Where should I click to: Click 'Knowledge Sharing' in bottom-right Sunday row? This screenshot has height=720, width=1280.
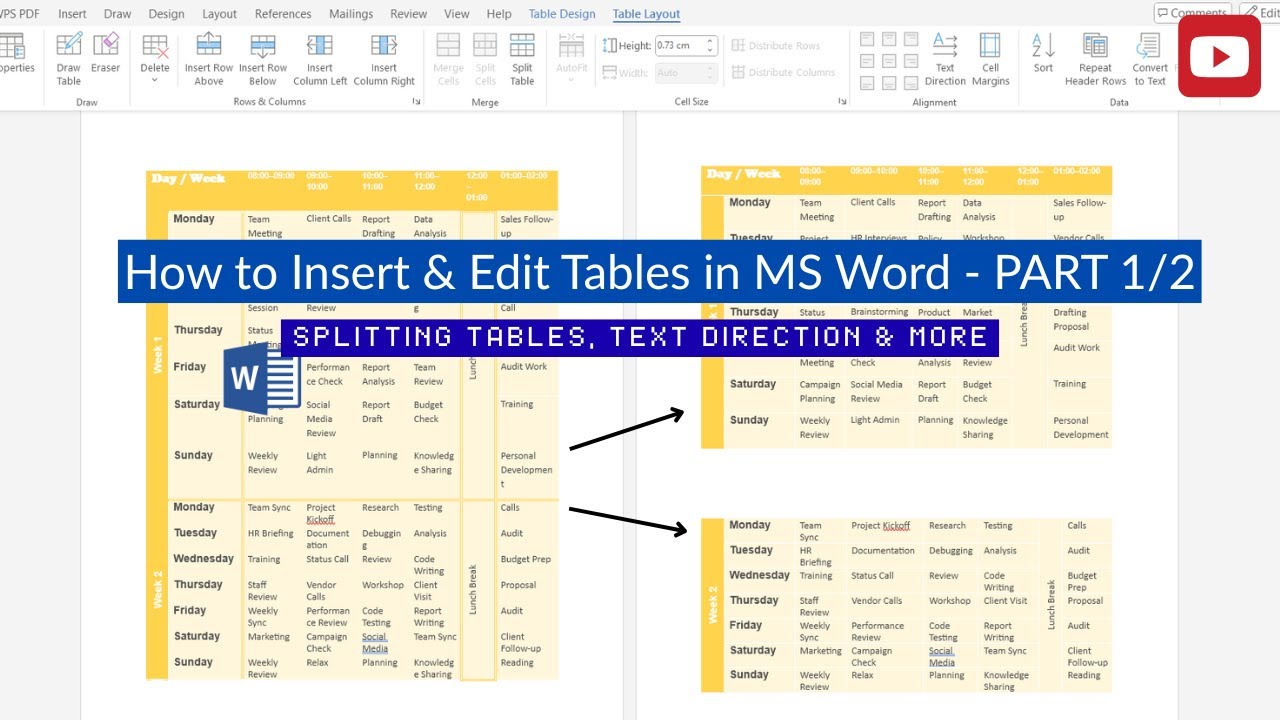point(1006,681)
